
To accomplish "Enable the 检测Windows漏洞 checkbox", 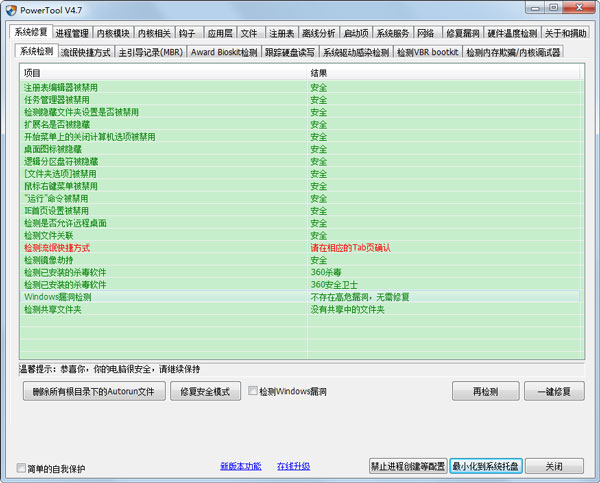I will 254,391.
